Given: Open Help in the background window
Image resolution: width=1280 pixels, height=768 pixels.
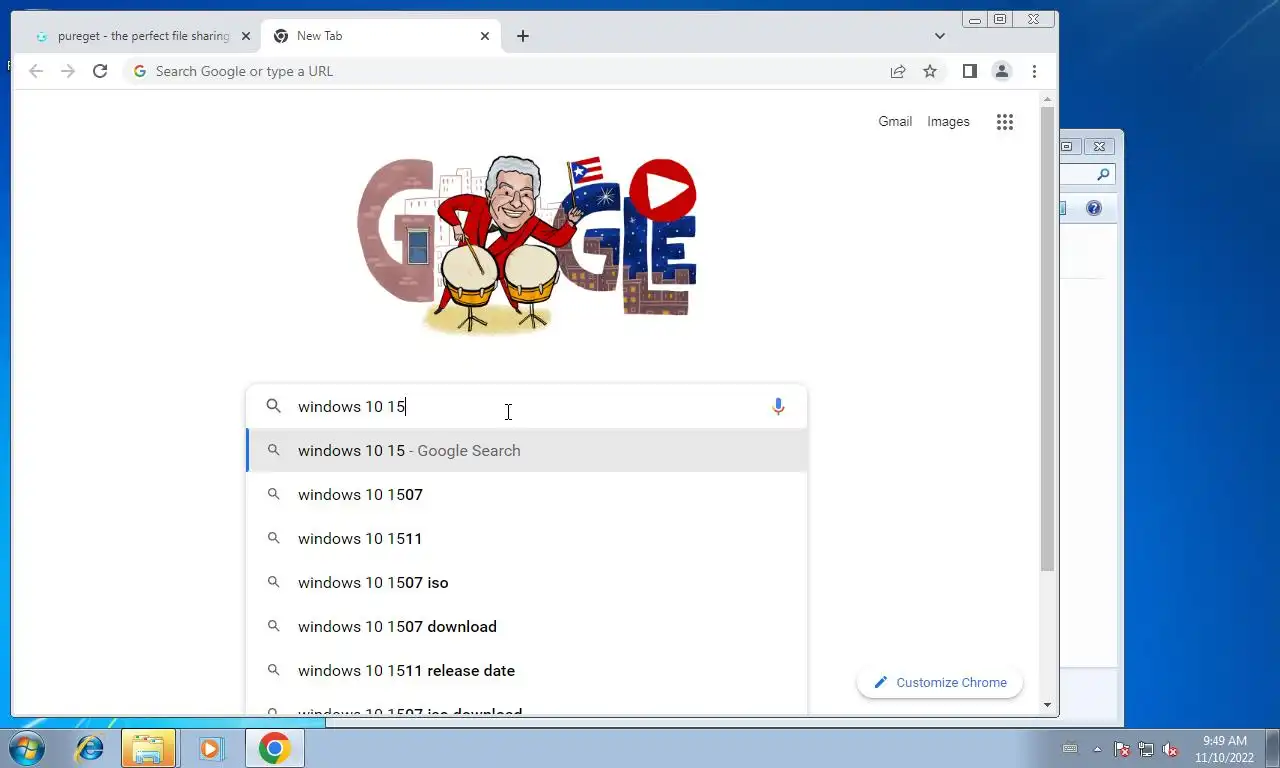Looking at the screenshot, I should tap(1094, 208).
